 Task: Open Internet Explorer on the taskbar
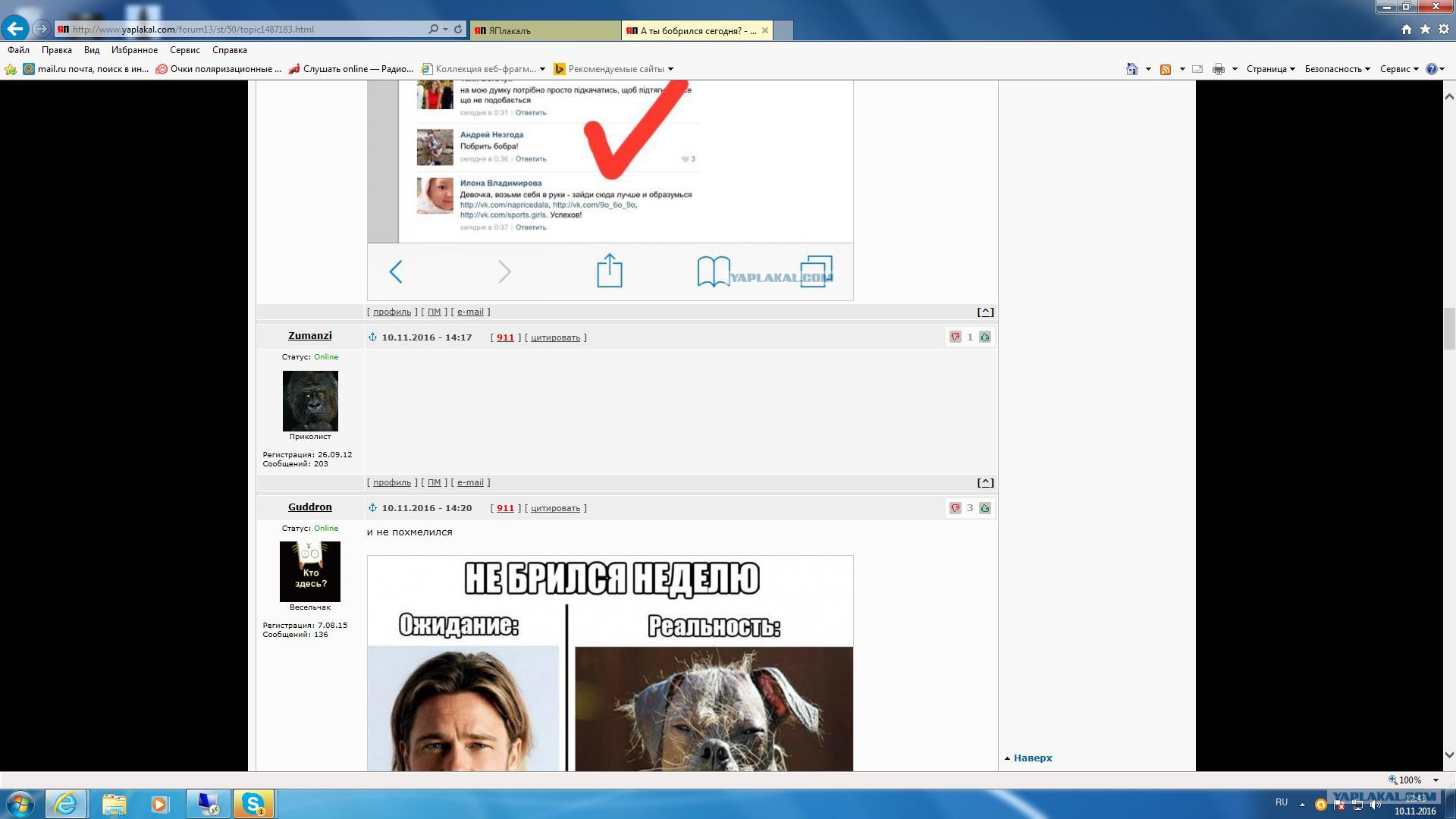65,803
